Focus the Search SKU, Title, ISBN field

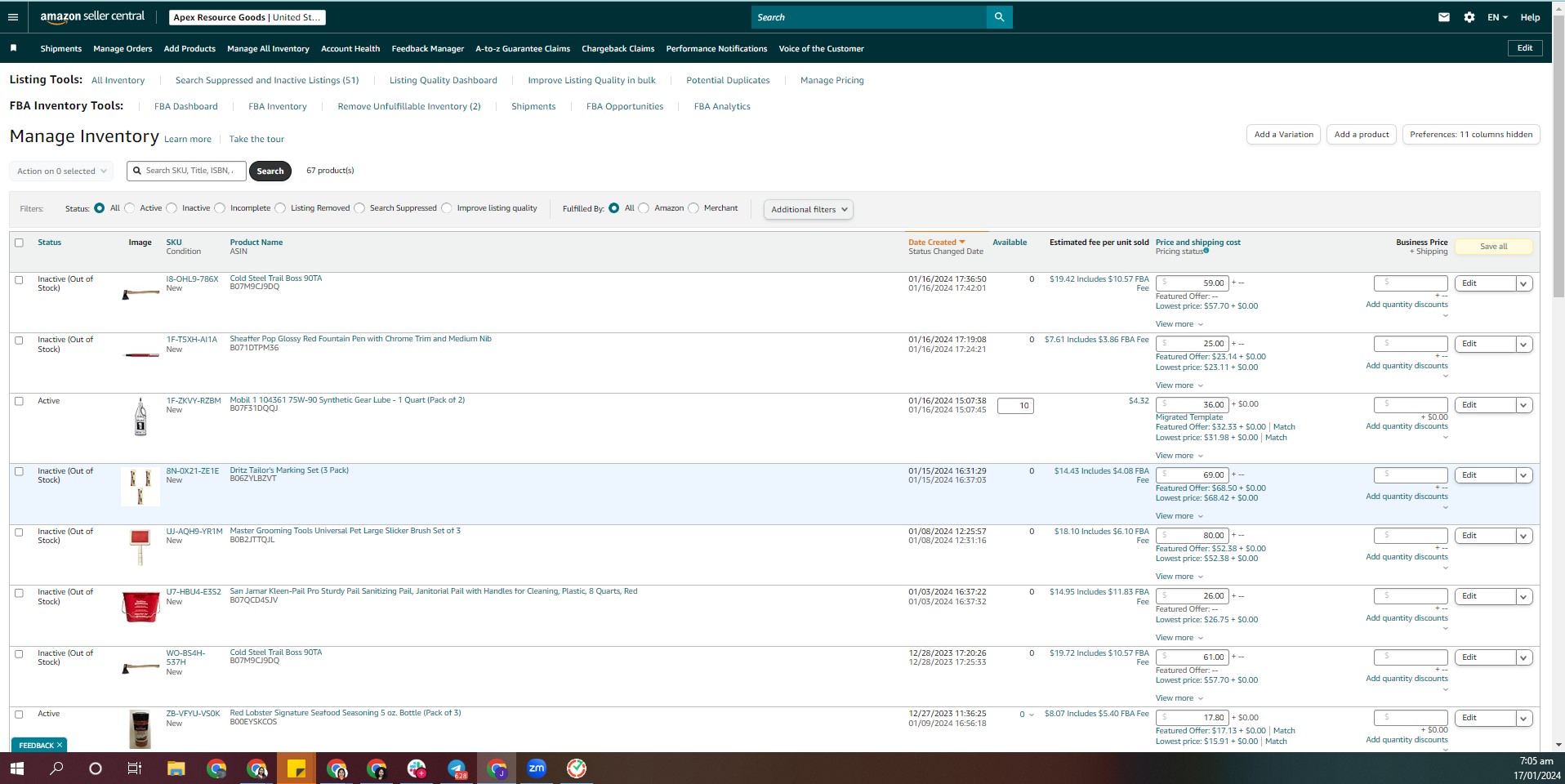[186, 171]
